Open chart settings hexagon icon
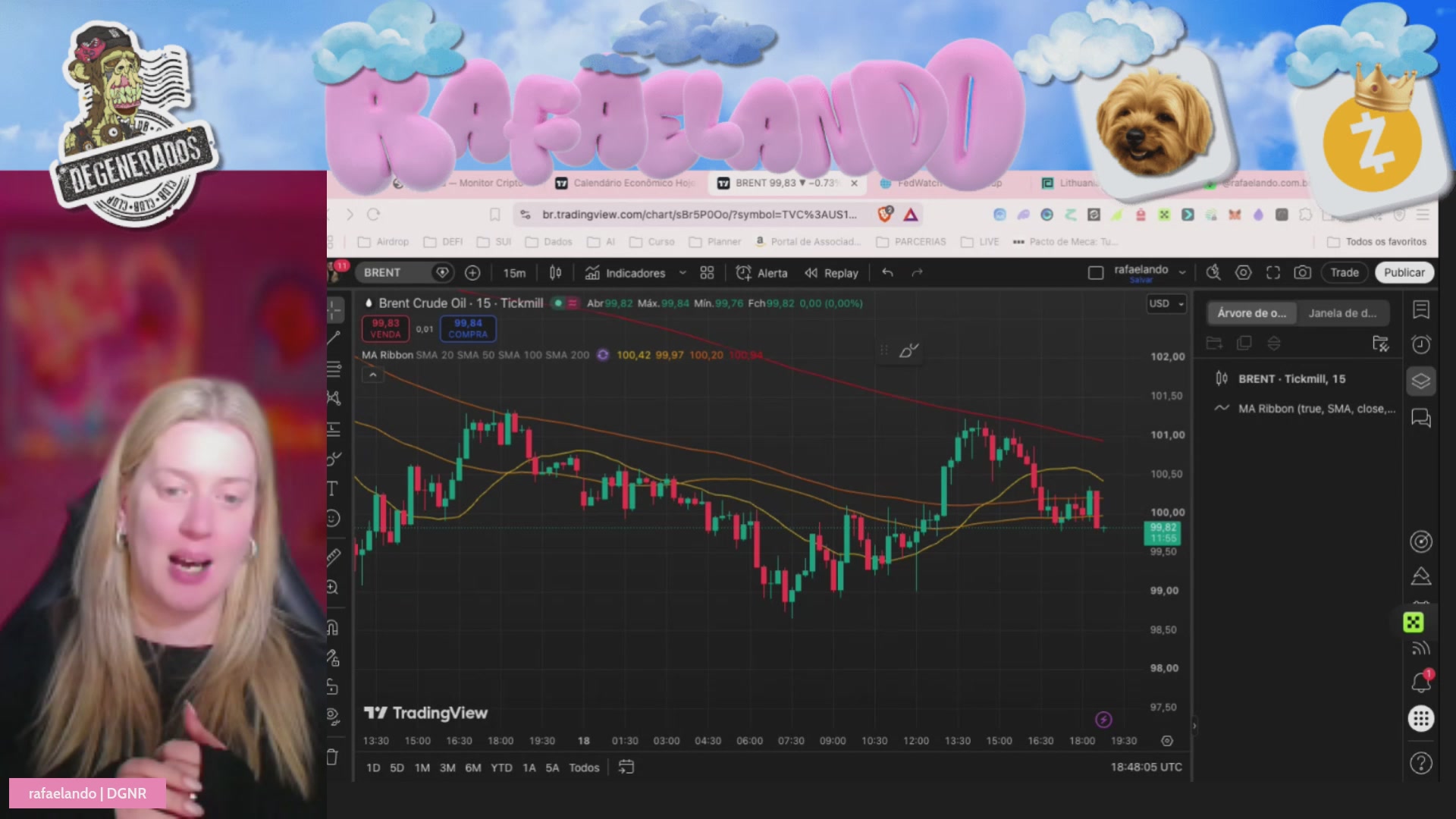Viewport: 1456px width, 819px height. coord(1243,273)
